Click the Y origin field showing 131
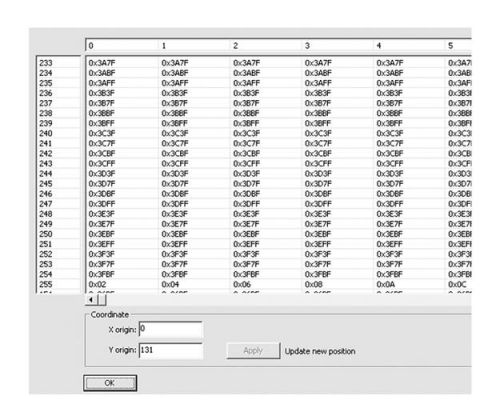 click(x=170, y=351)
